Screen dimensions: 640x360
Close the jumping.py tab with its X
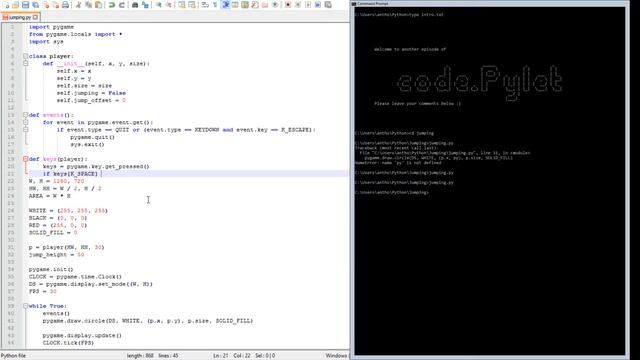tap(36, 17)
